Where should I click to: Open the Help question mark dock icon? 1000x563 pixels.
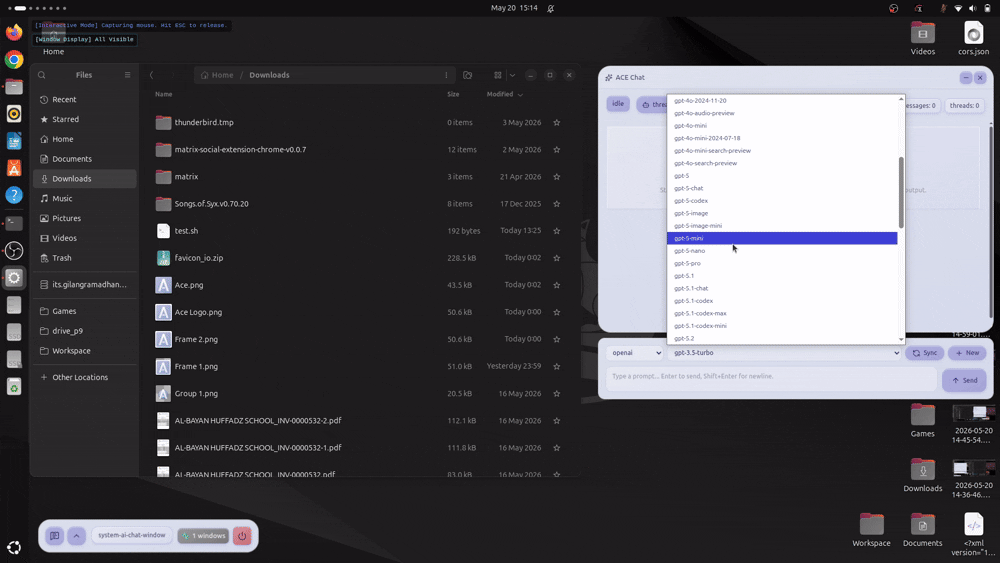pos(14,195)
